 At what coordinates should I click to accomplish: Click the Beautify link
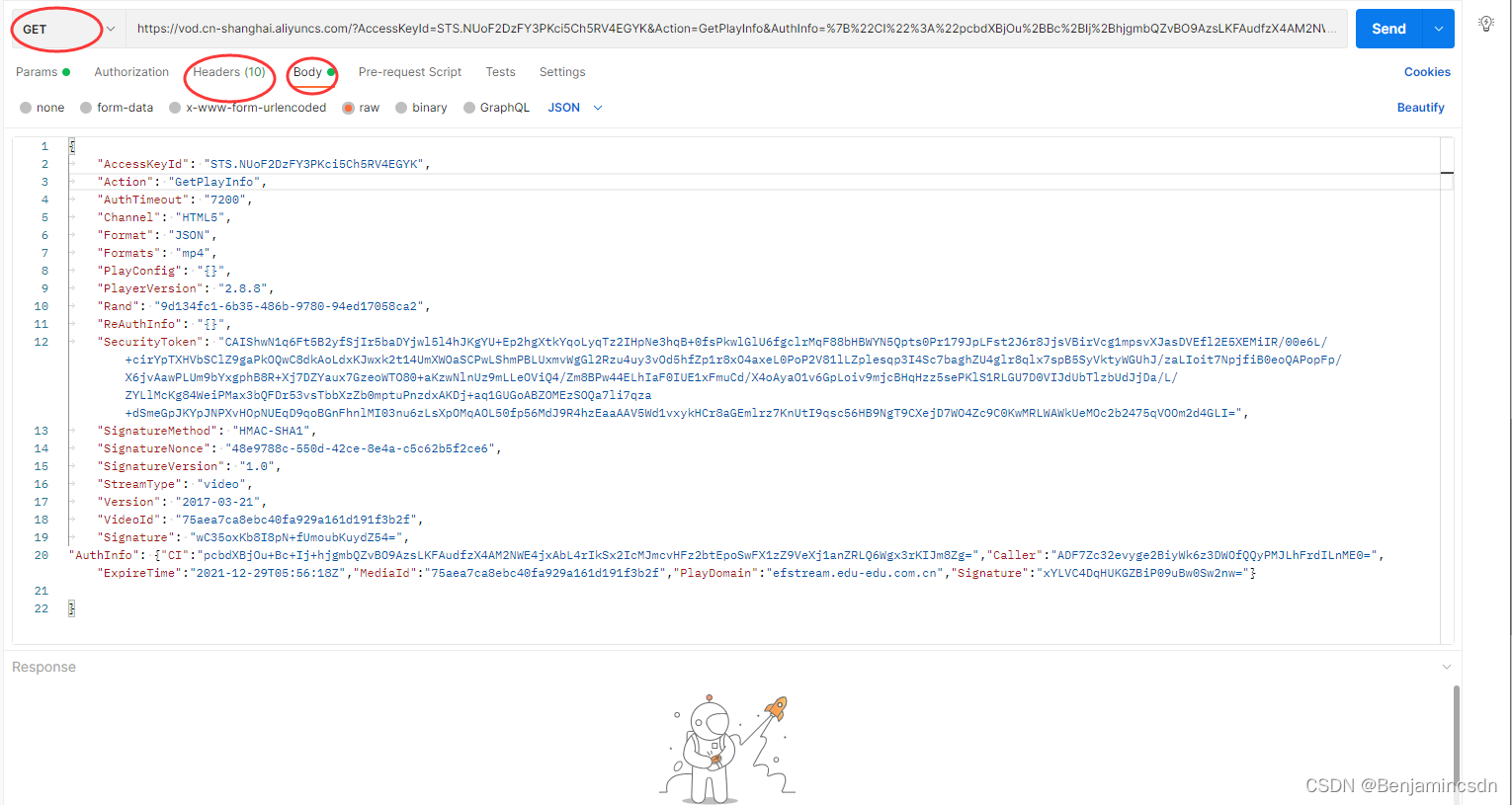point(1420,107)
